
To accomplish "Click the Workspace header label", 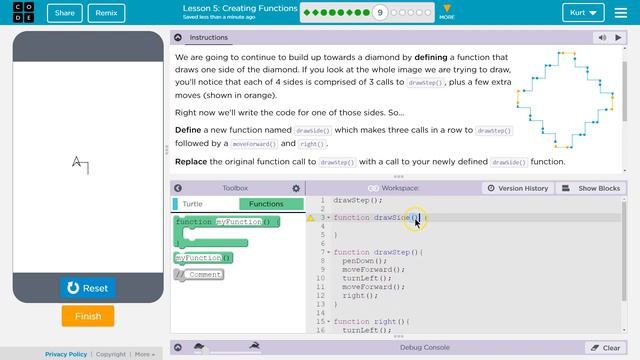I will click(400, 188).
